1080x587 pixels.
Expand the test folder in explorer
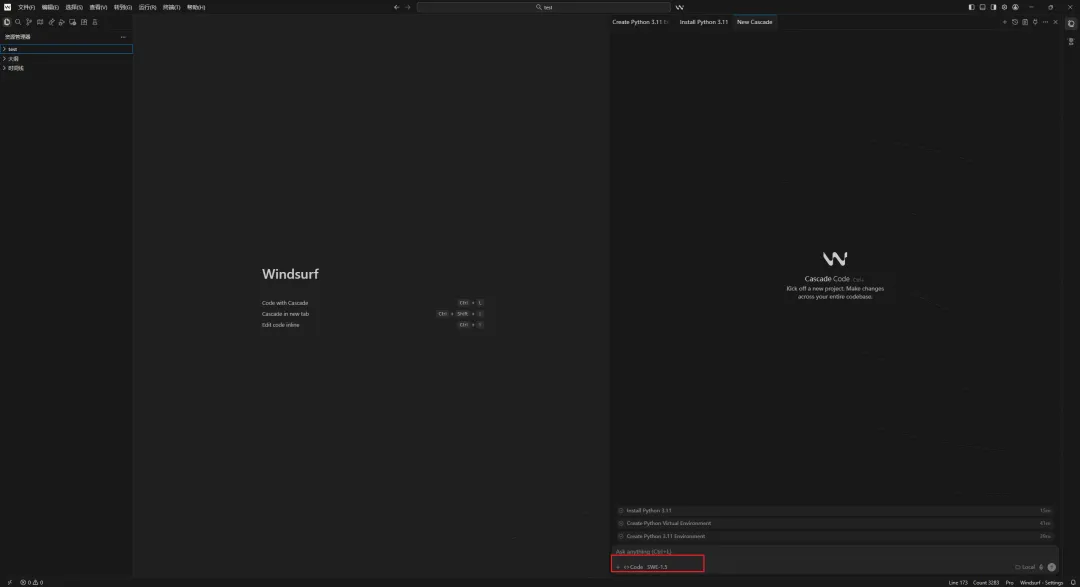(x=66, y=49)
